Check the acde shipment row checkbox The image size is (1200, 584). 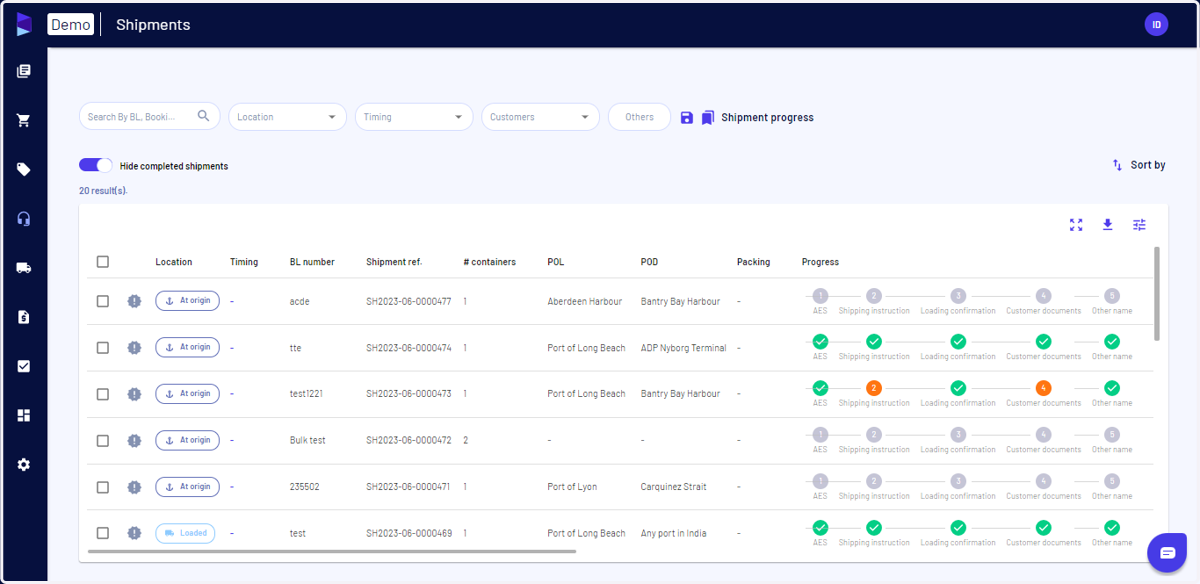[x=103, y=301]
